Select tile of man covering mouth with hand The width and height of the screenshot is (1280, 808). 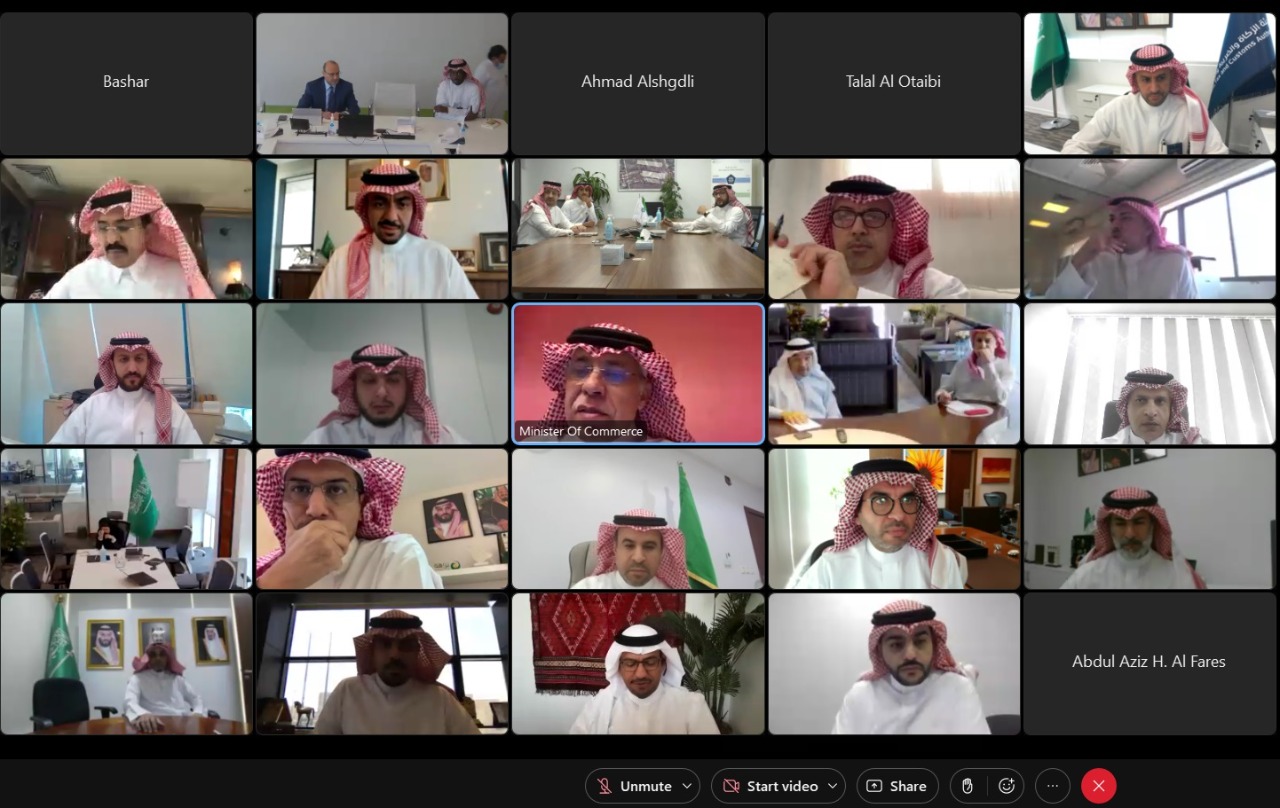(382, 518)
